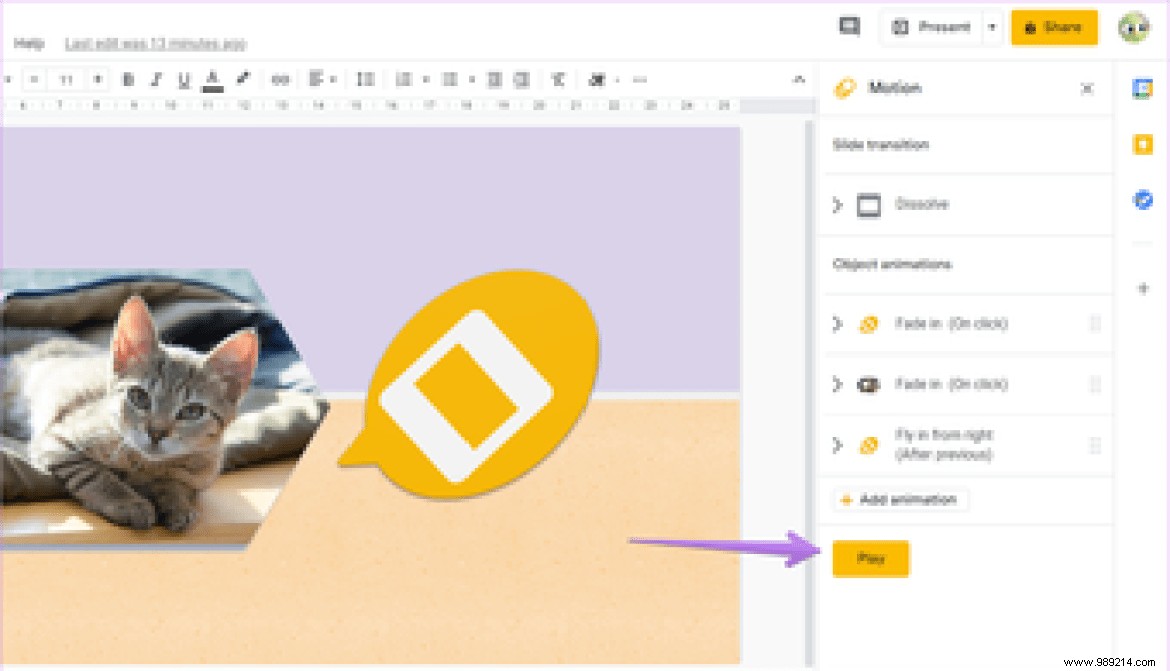
Task: Open Google Tasks in the side panel
Action: (x=1142, y=199)
